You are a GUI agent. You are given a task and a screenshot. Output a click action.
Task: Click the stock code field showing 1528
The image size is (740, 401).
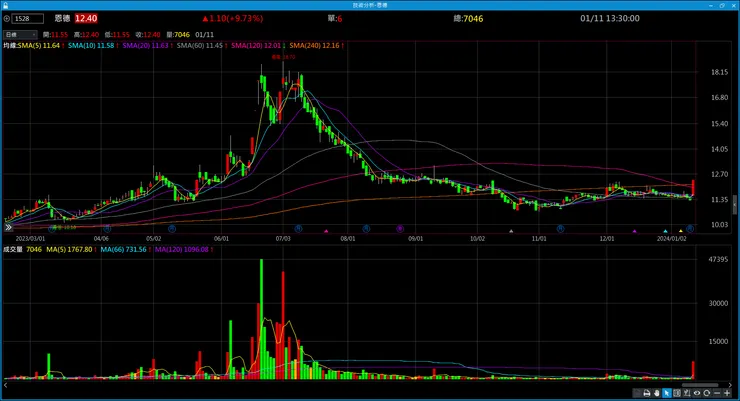click(27, 19)
